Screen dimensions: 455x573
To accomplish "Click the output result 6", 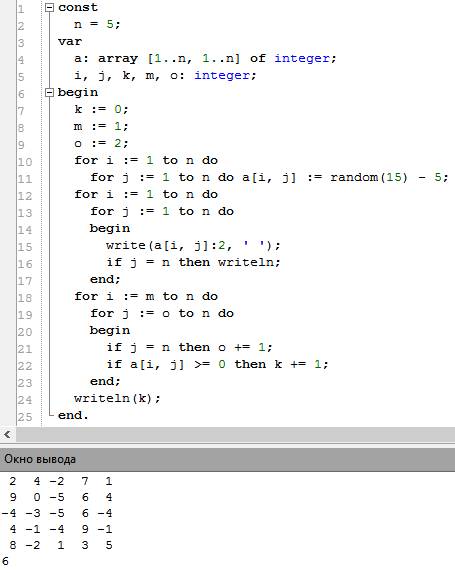I will tap(5, 561).
